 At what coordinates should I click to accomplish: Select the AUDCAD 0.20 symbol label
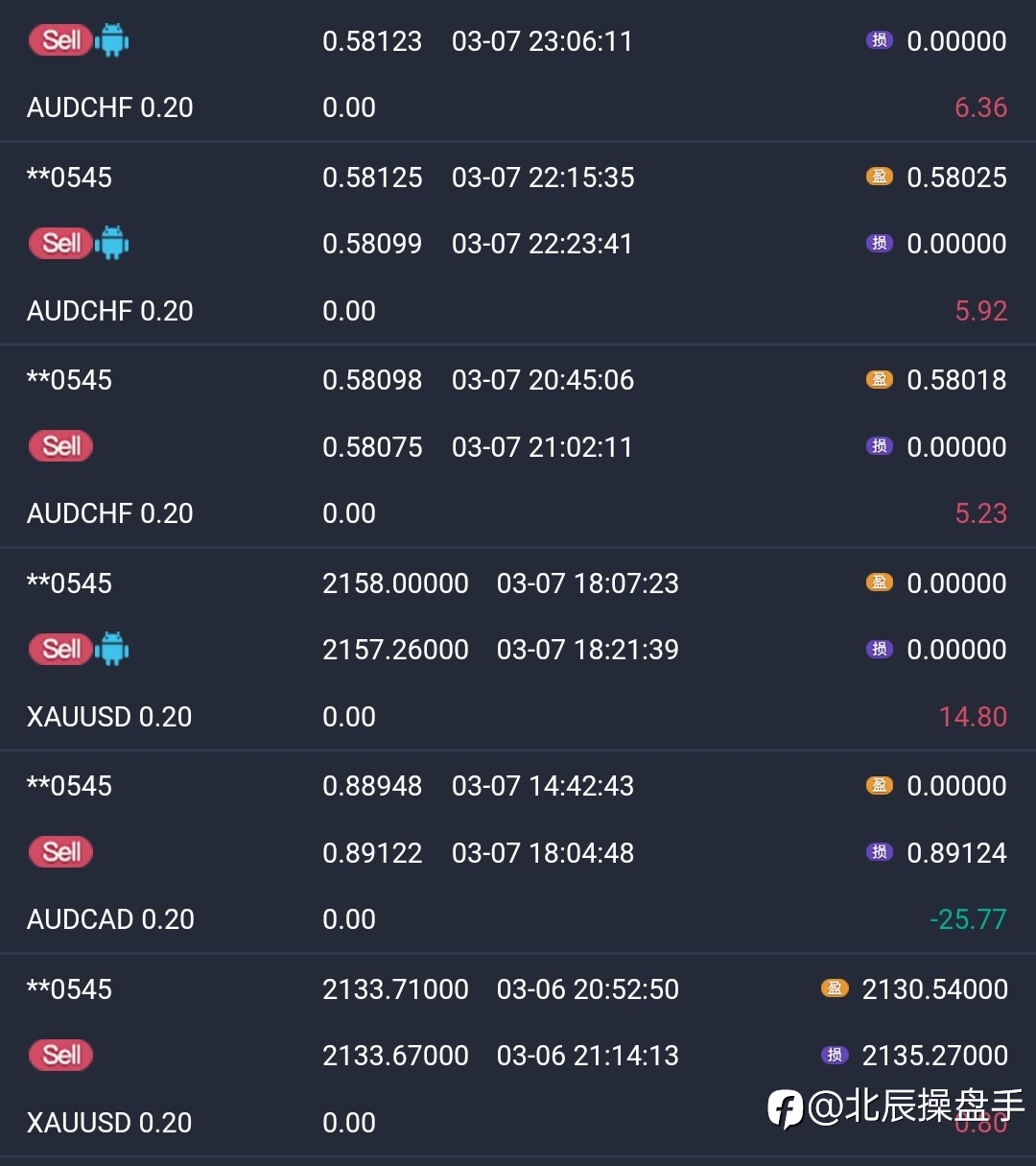[110, 919]
